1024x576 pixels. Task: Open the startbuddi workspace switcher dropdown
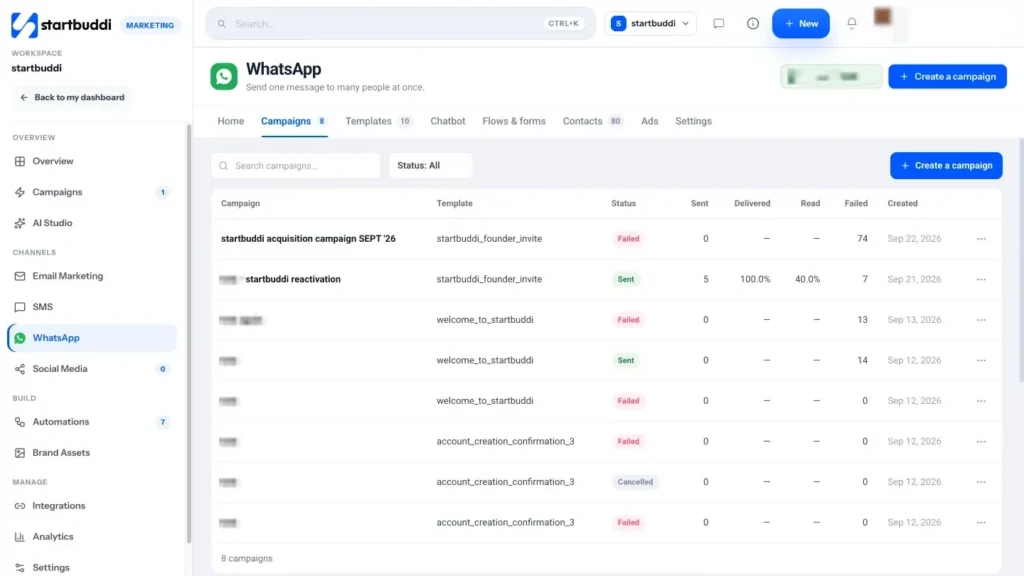[x=650, y=24]
